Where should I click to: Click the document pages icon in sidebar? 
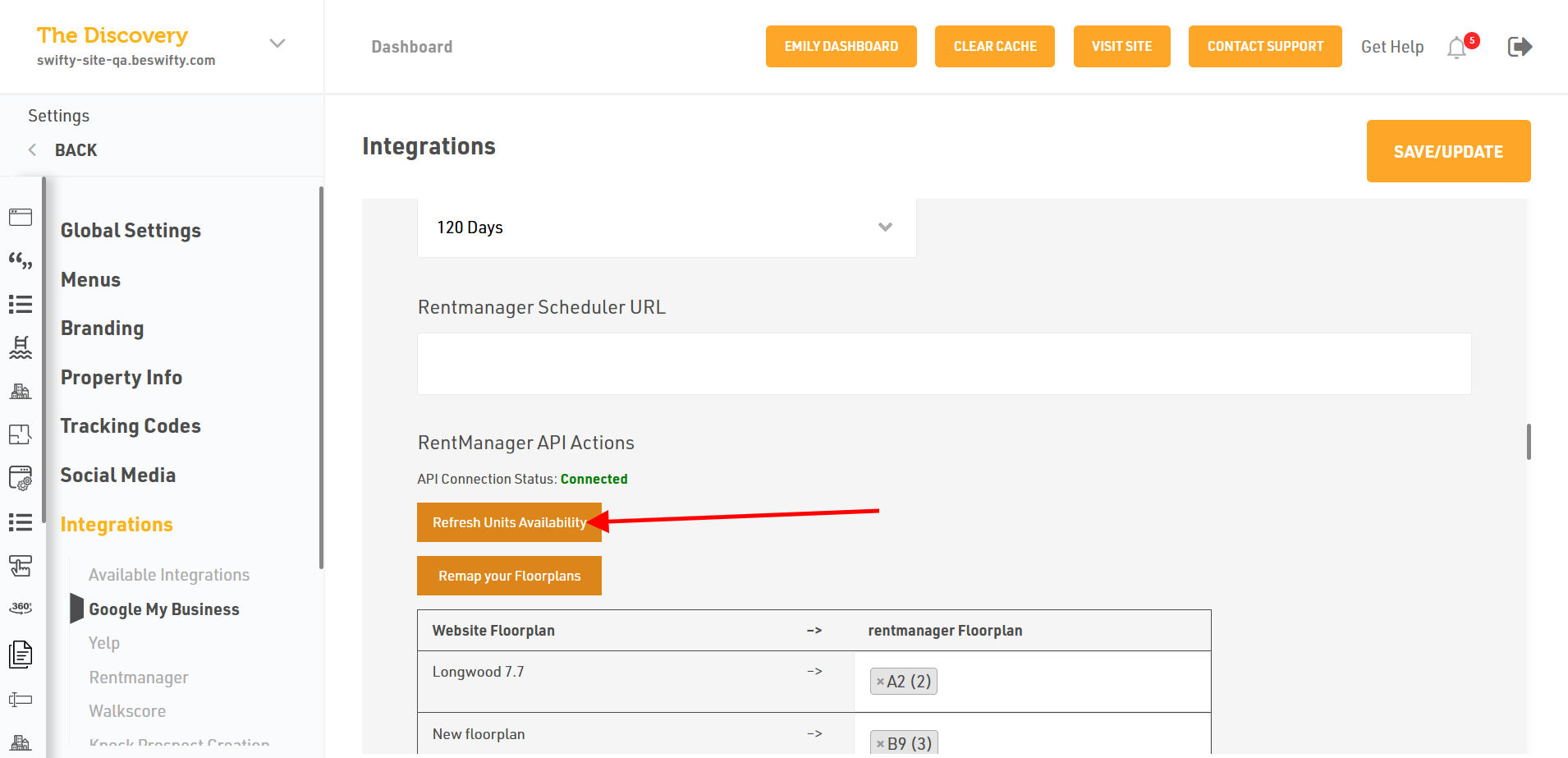pyautogui.click(x=21, y=654)
